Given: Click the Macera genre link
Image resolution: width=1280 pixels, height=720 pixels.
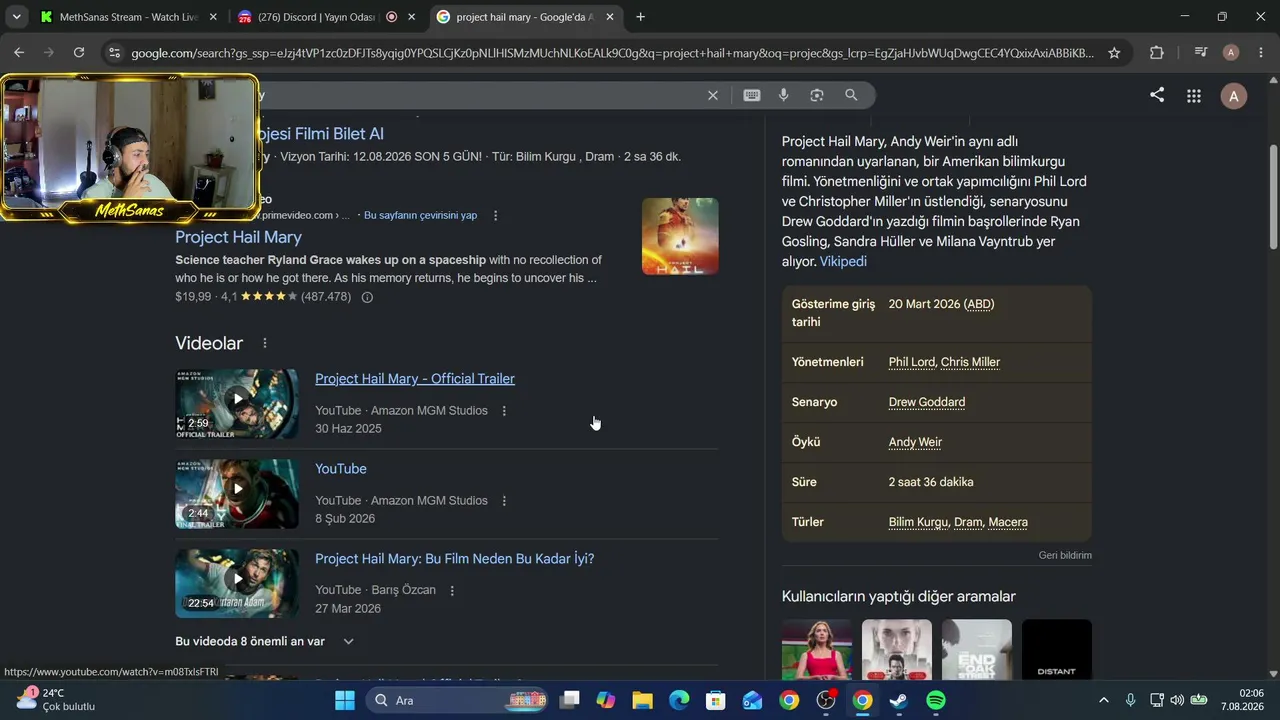Looking at the screenshot, I should point(1008,522).
